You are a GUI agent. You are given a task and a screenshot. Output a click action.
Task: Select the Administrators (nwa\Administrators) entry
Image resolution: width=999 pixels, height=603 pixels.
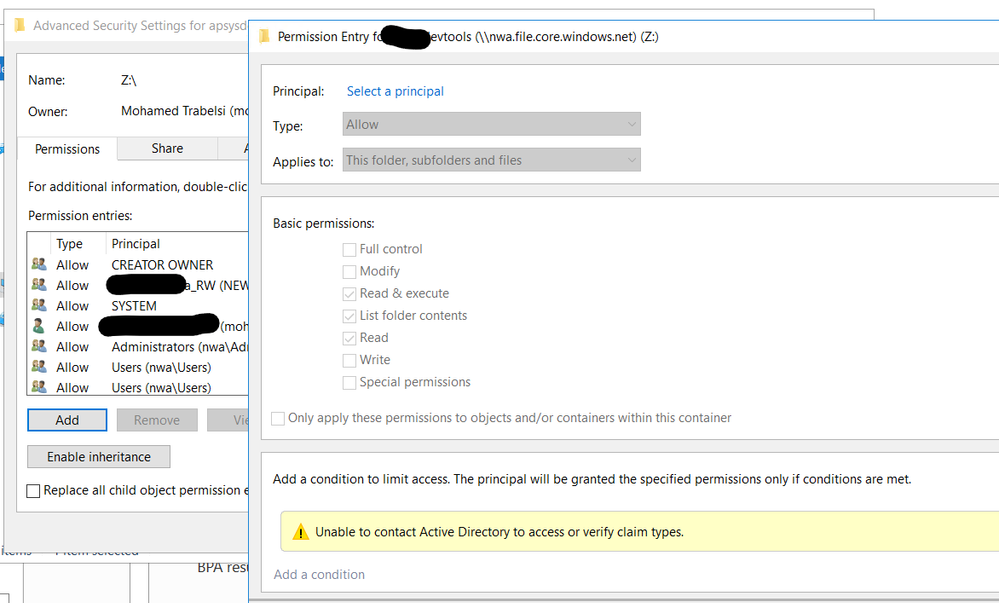tap(138, 346)
